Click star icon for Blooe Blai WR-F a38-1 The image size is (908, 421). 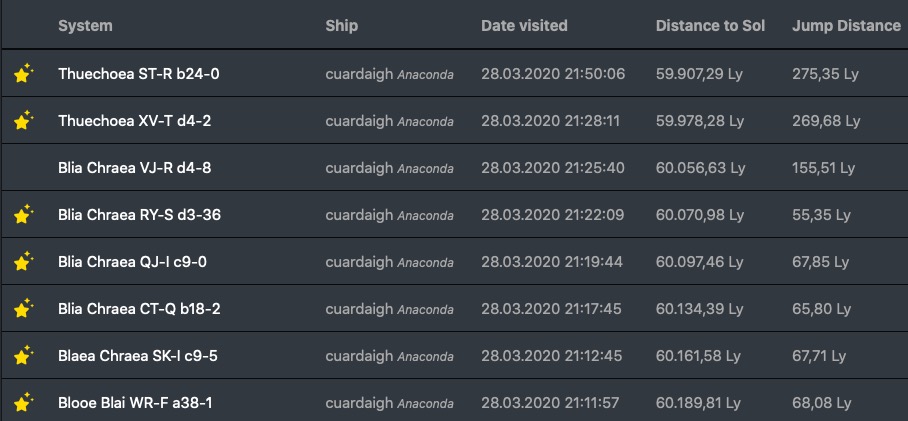coord(23,402)
